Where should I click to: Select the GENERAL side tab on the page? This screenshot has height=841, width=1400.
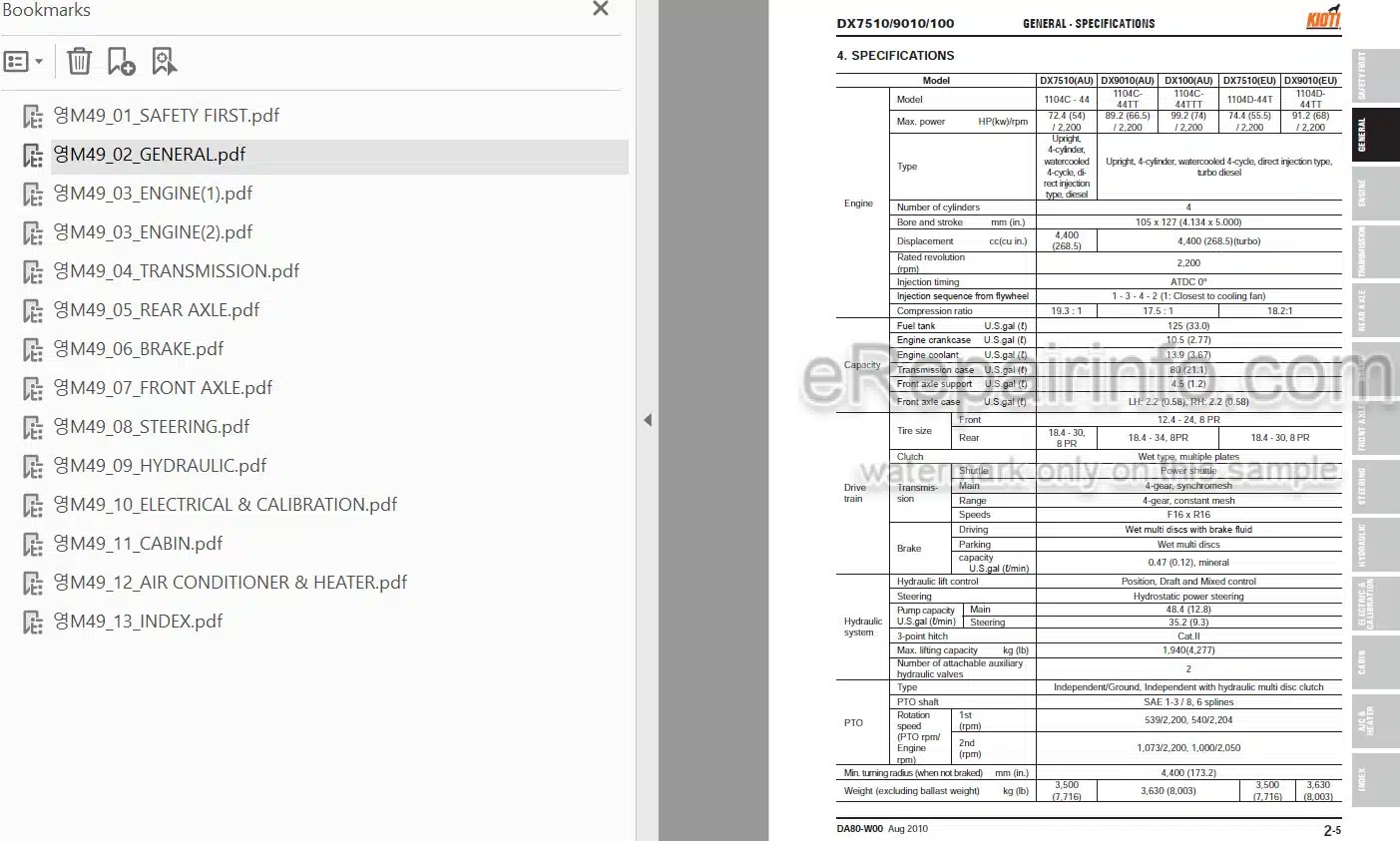coord(1375,134)
